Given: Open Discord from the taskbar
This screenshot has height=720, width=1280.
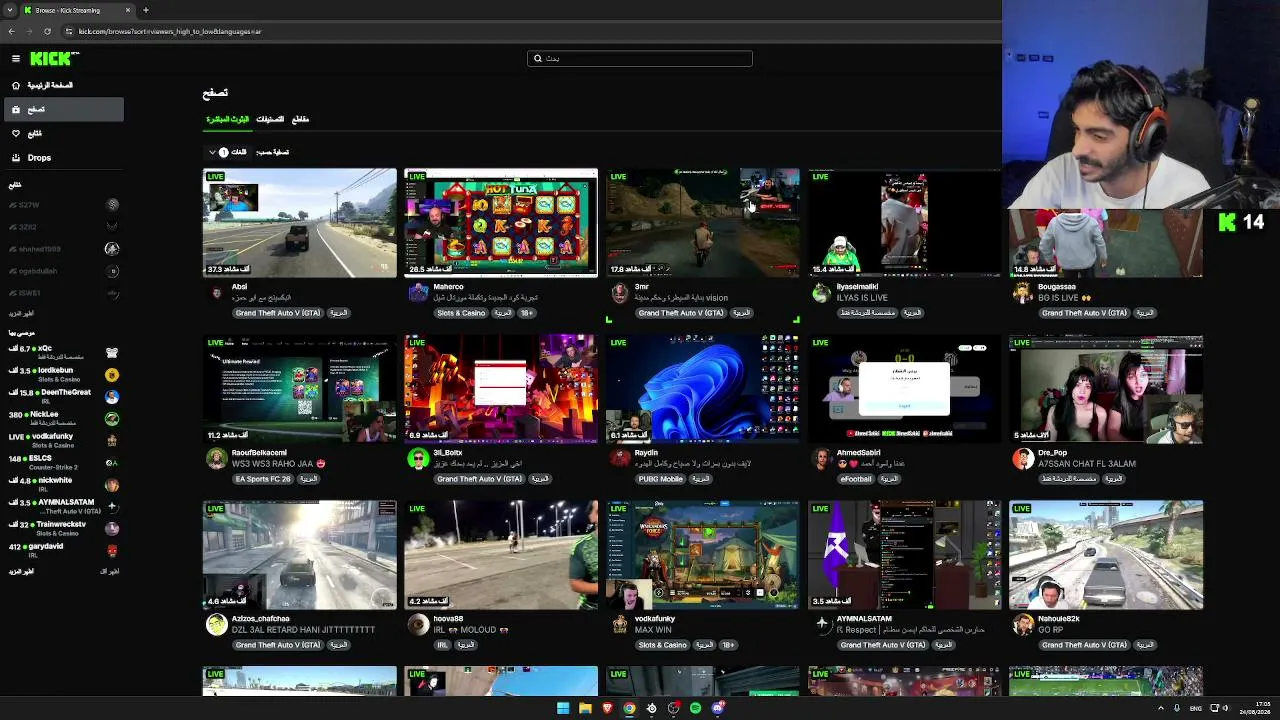Looking at the screenshot, I should coord(717,708).
